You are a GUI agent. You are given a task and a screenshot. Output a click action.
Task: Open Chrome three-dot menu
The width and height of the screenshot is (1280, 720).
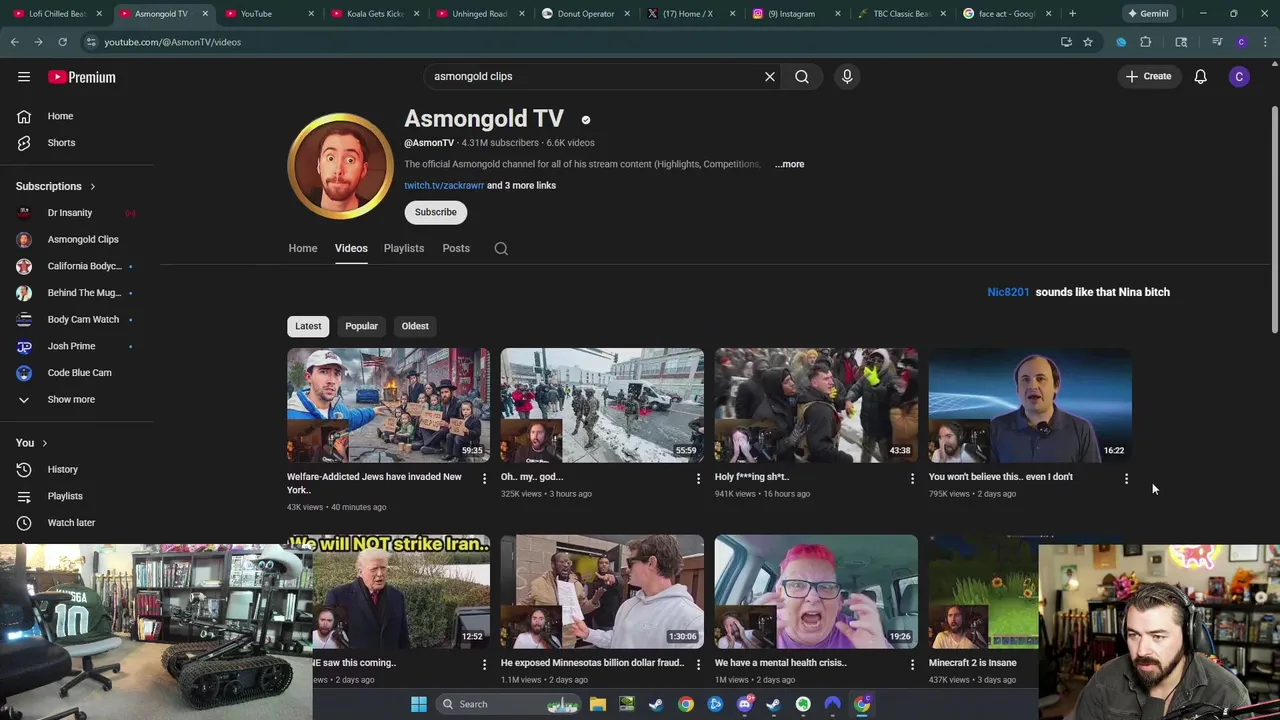coord(1265,42)
